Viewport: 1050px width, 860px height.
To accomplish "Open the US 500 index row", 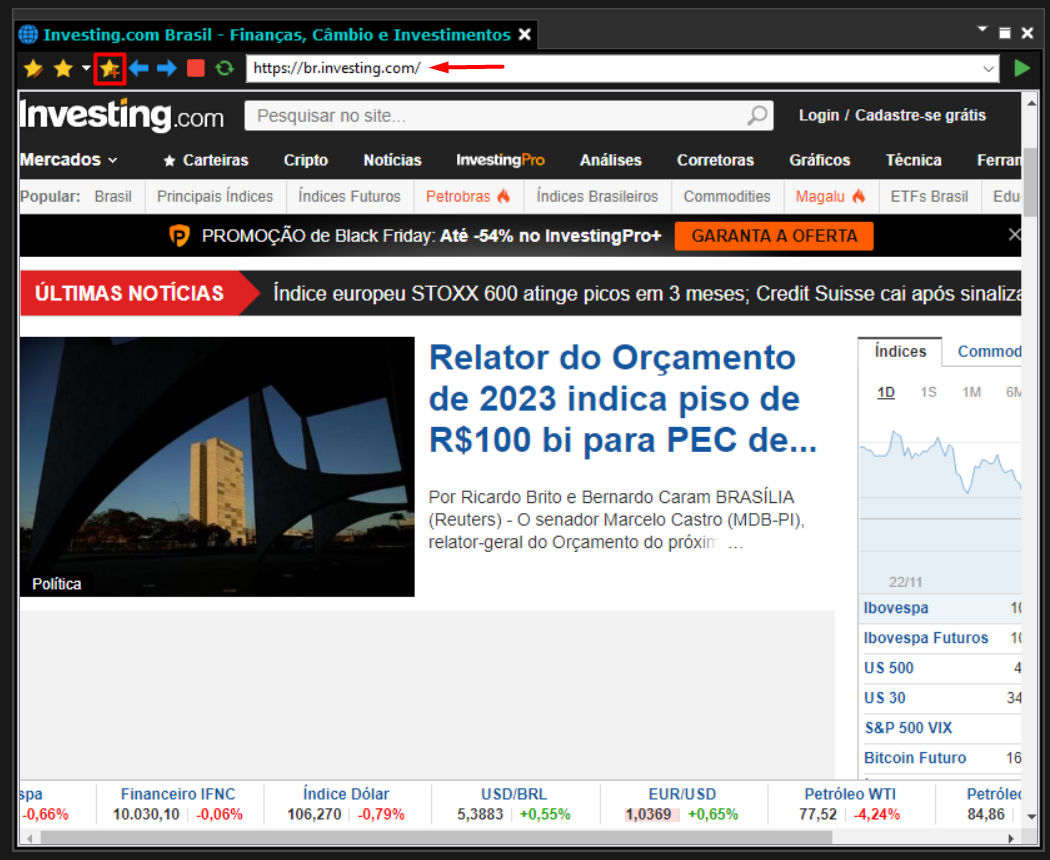I will (x=940, y=668).
